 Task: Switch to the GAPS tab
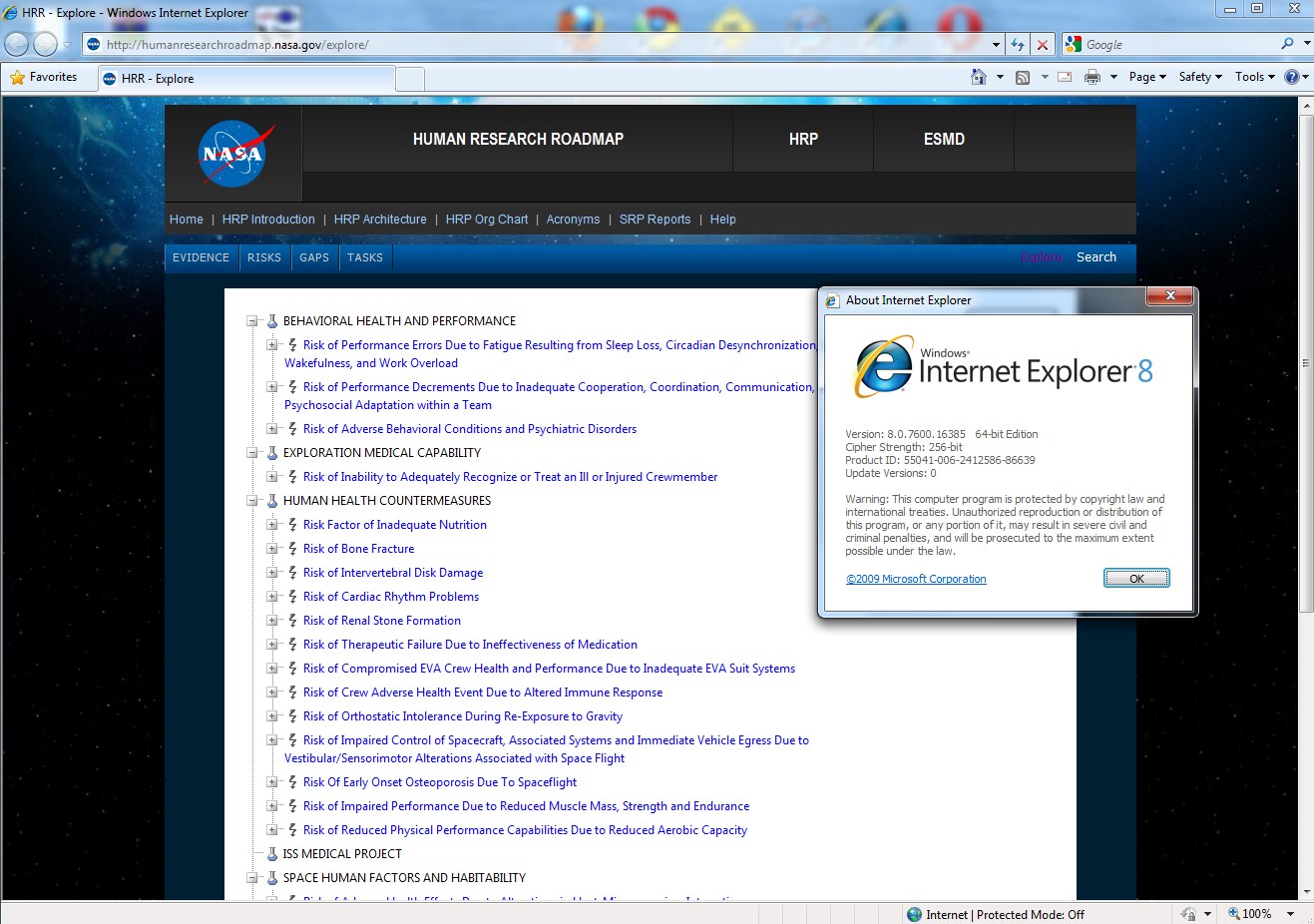(314, 257)
